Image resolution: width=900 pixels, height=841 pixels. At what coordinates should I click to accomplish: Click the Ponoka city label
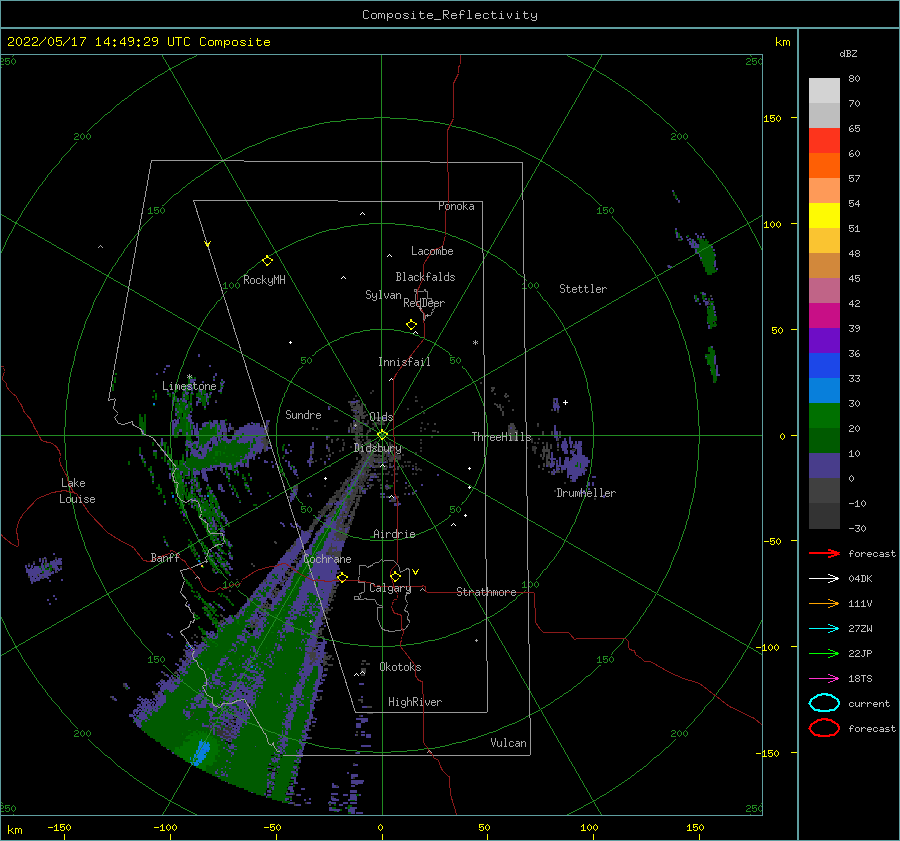coord(456,206)
